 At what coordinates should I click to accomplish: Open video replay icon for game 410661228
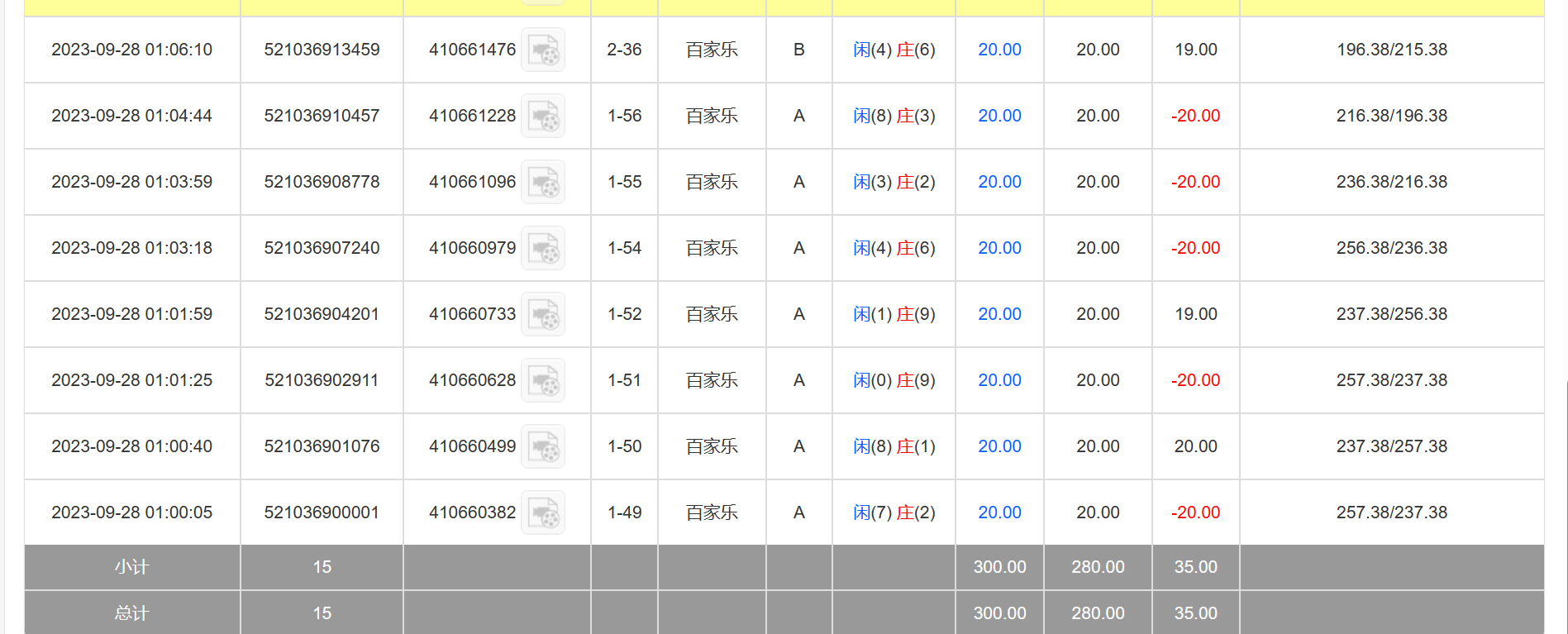tap(543, 116)
